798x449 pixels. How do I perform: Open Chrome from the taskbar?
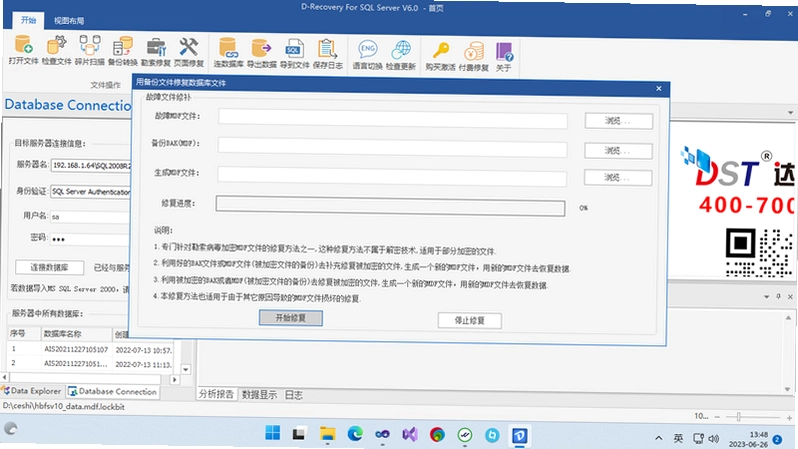tap(437, 435)
